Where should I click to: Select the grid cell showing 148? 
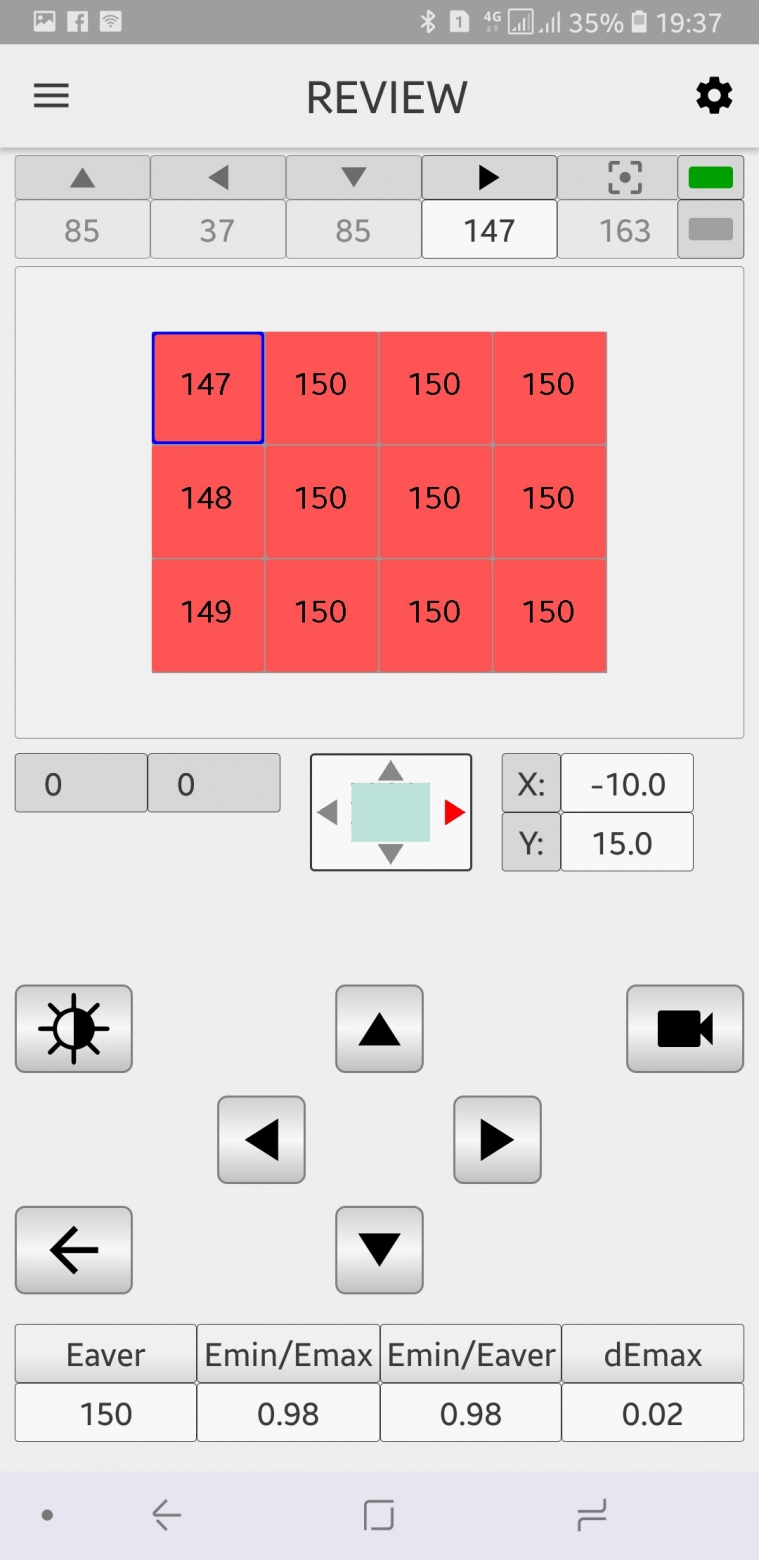coord(207,498)
